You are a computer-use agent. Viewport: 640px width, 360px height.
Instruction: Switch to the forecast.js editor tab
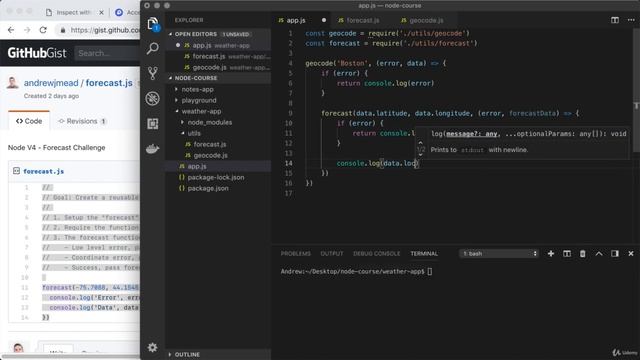pos(362,20)
